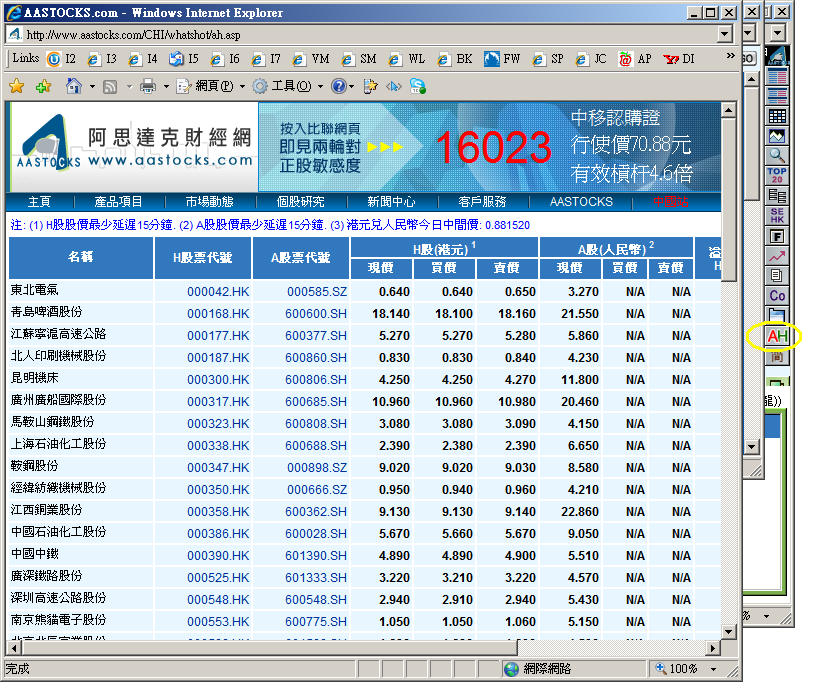Expand the Links bar overflow chevron
821x686 pixels.
tap(730, 56)
